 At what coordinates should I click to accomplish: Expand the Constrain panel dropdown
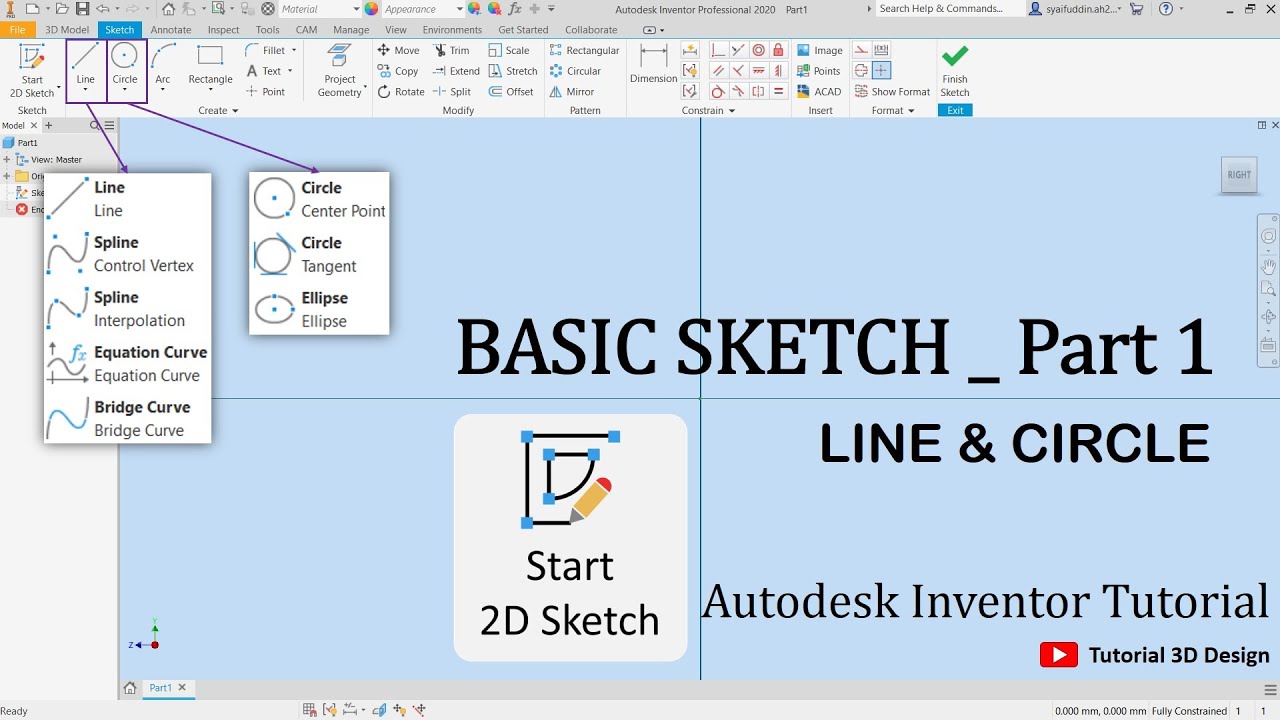coord(708,111)
